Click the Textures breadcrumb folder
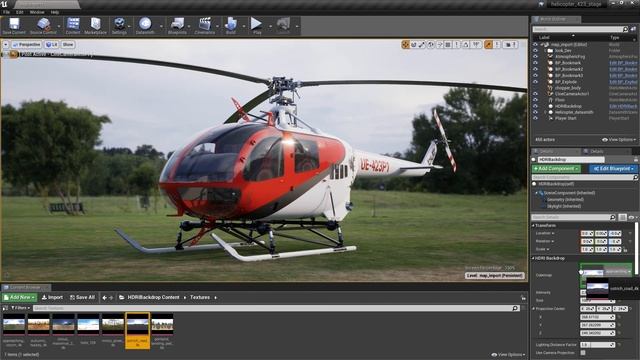Image resolution: width=640 pixels, height=360 pixels. (x=200, y=297)
